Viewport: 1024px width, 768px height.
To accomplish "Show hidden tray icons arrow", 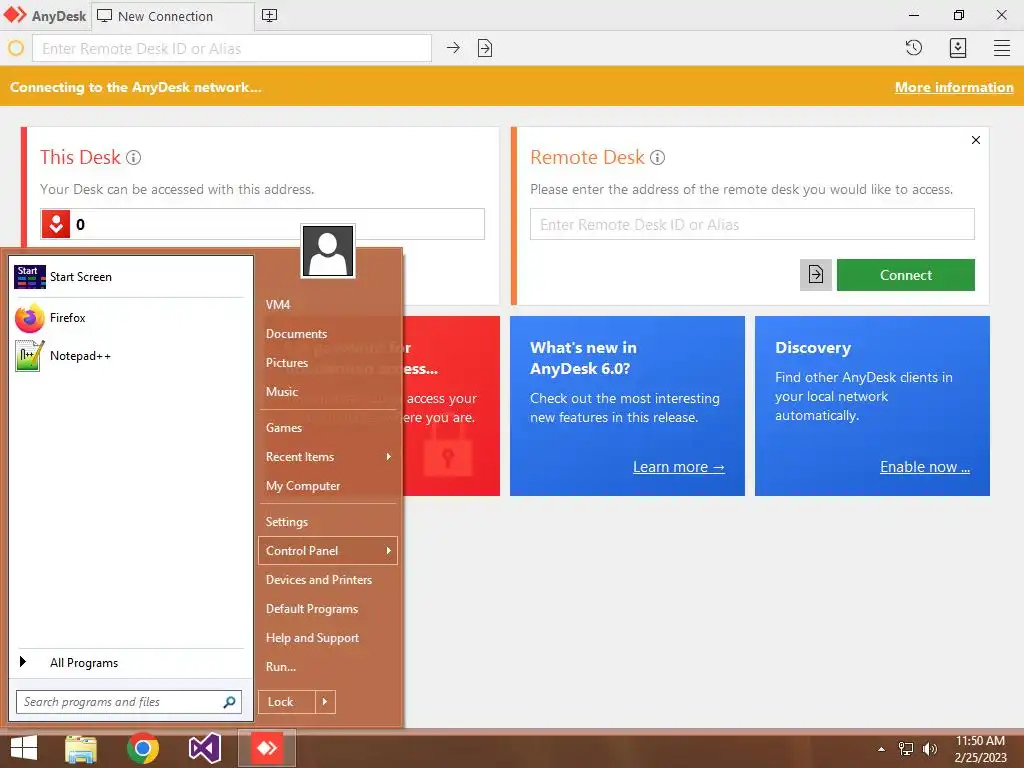I will (x=882, y=749).
